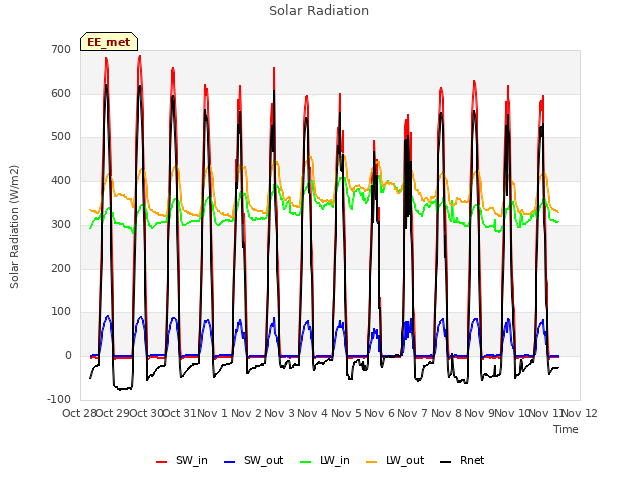Click the 700 y-axis tick label

[x=61, y=49]
